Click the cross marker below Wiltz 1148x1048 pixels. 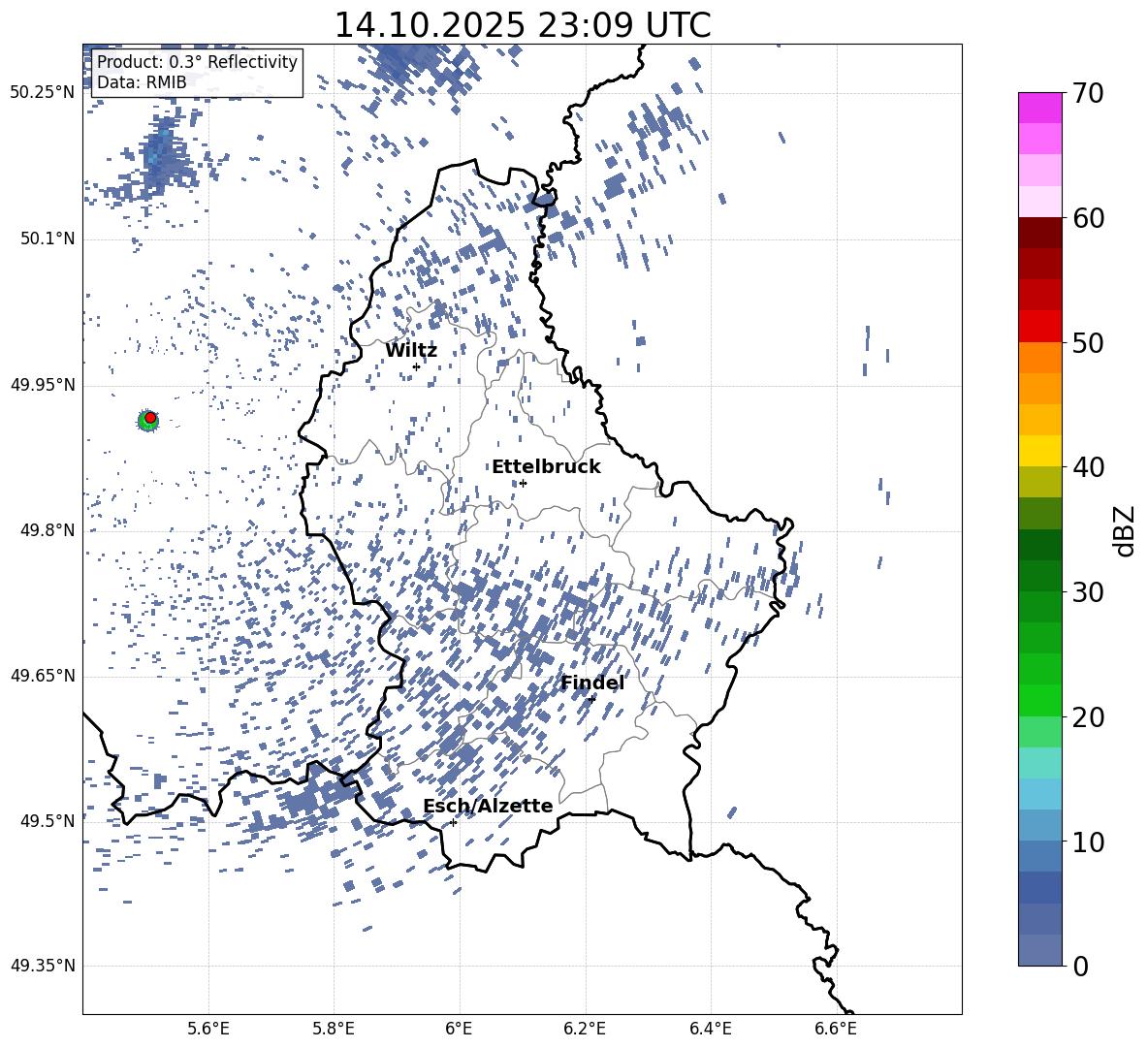pyautogui.click(x=417, y=366)
